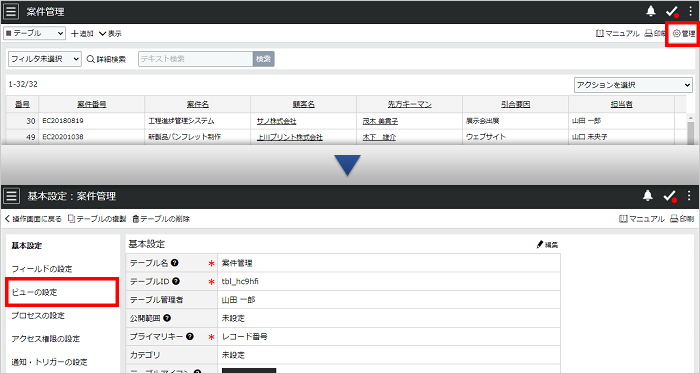Sort by 担当者 column header
Screen dimensions: 700x374
(x=621, y=104)
